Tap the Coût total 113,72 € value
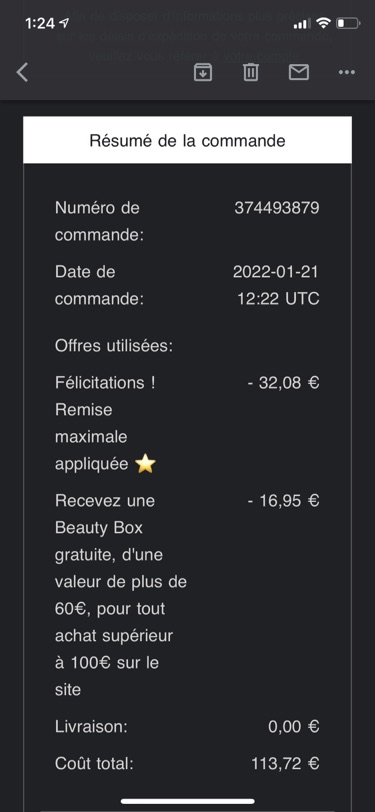Viewport: 375px width, 812px height. (285, 763)
